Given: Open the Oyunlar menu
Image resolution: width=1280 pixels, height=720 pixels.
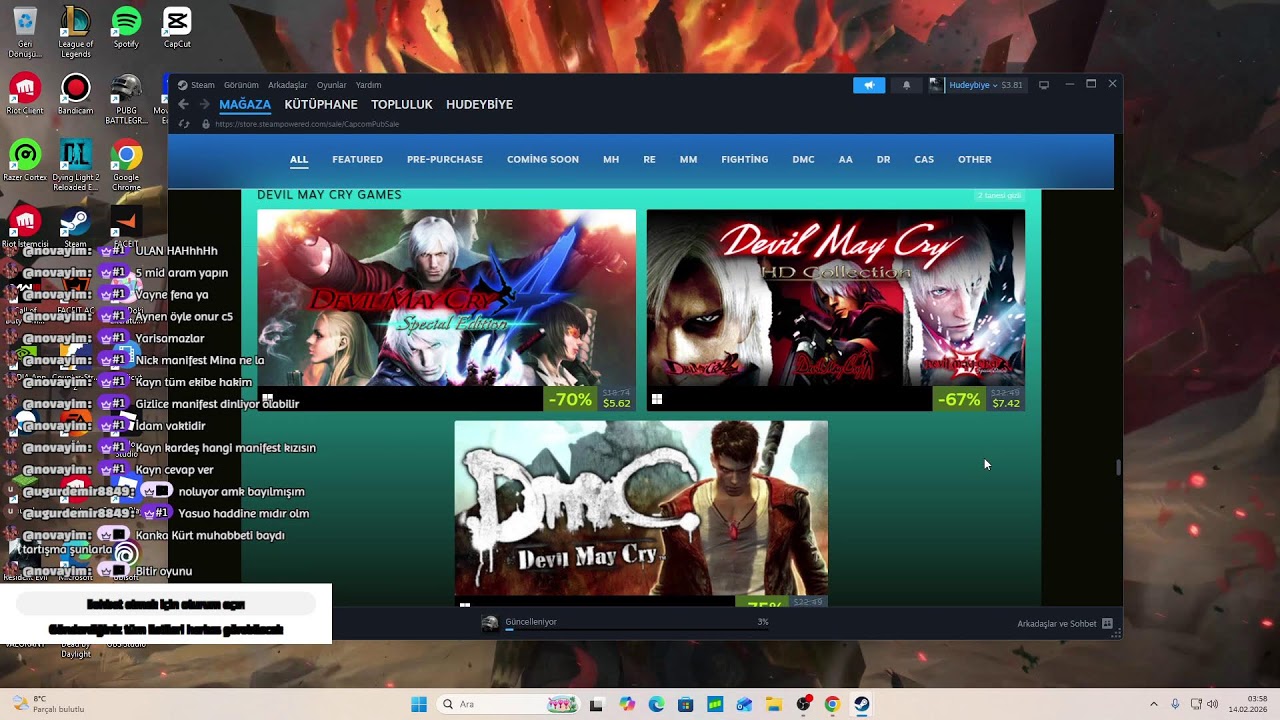Looking at the screenshot, I should click(332, 85).
